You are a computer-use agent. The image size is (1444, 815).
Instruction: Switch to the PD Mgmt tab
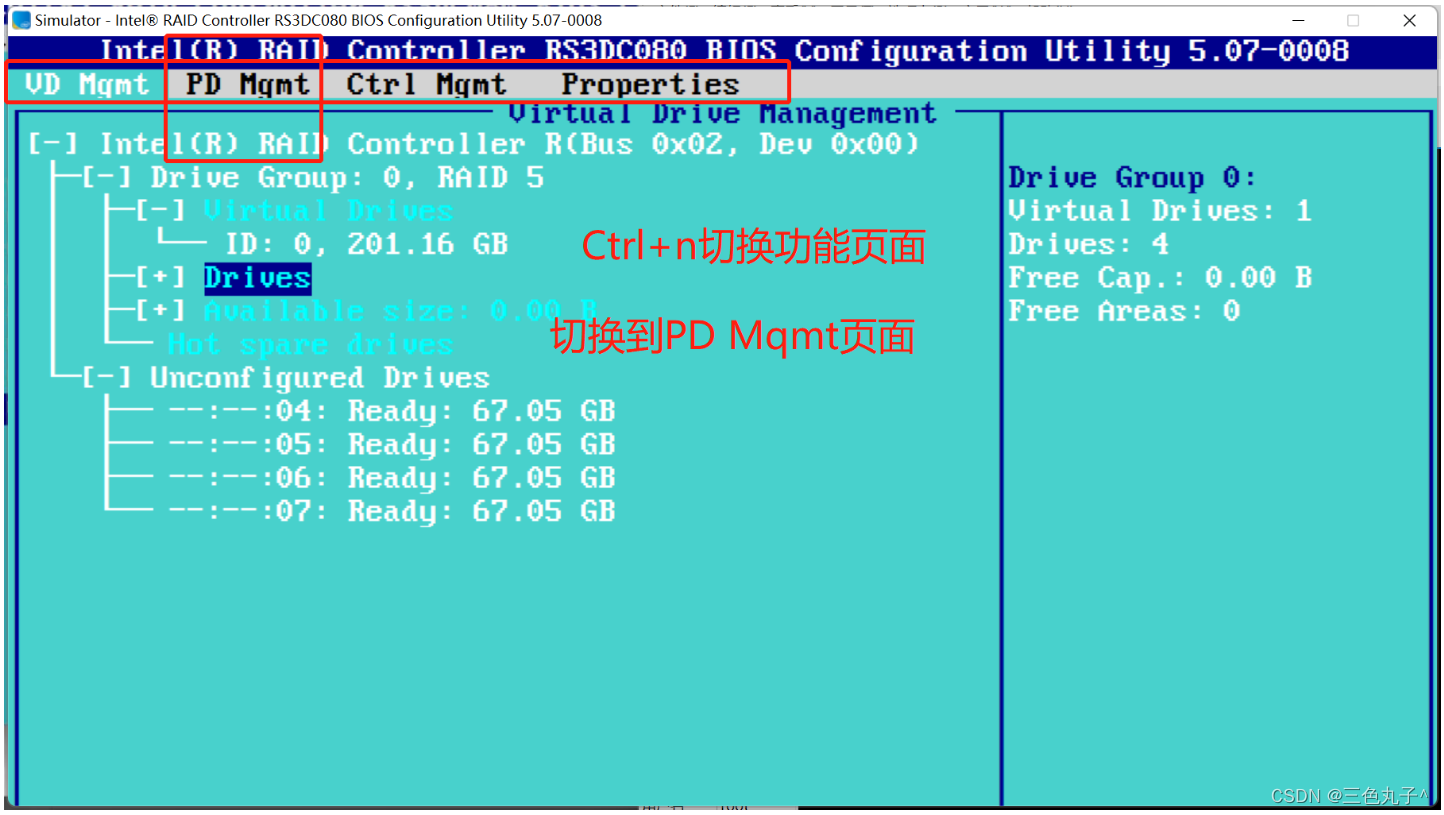point(248,84)
